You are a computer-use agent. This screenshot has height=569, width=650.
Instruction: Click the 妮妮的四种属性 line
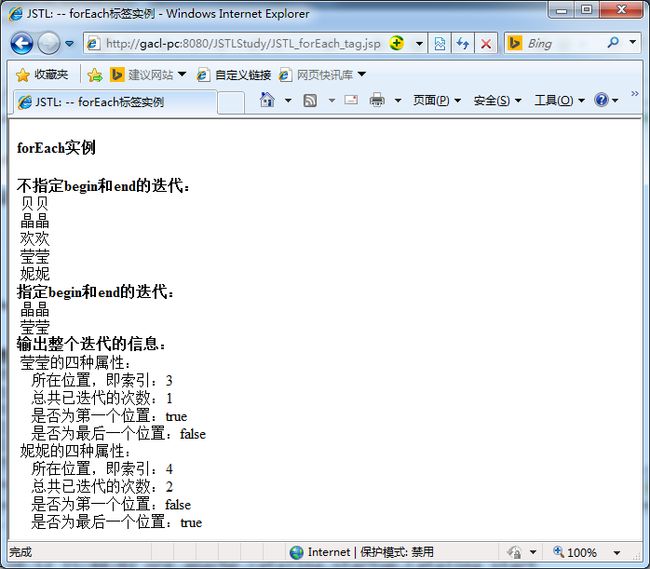[75, 451]
